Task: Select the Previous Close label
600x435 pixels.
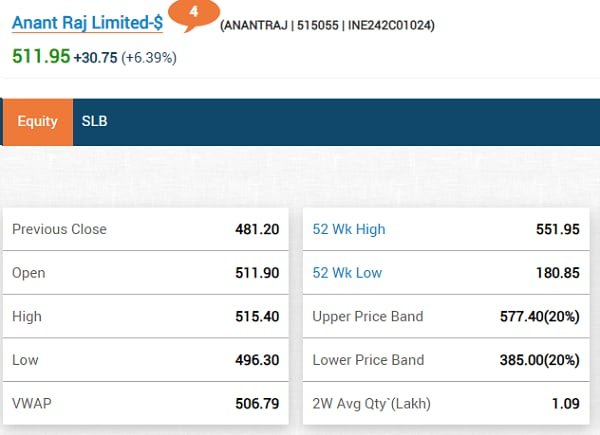Action: click(x=59, y=229)
